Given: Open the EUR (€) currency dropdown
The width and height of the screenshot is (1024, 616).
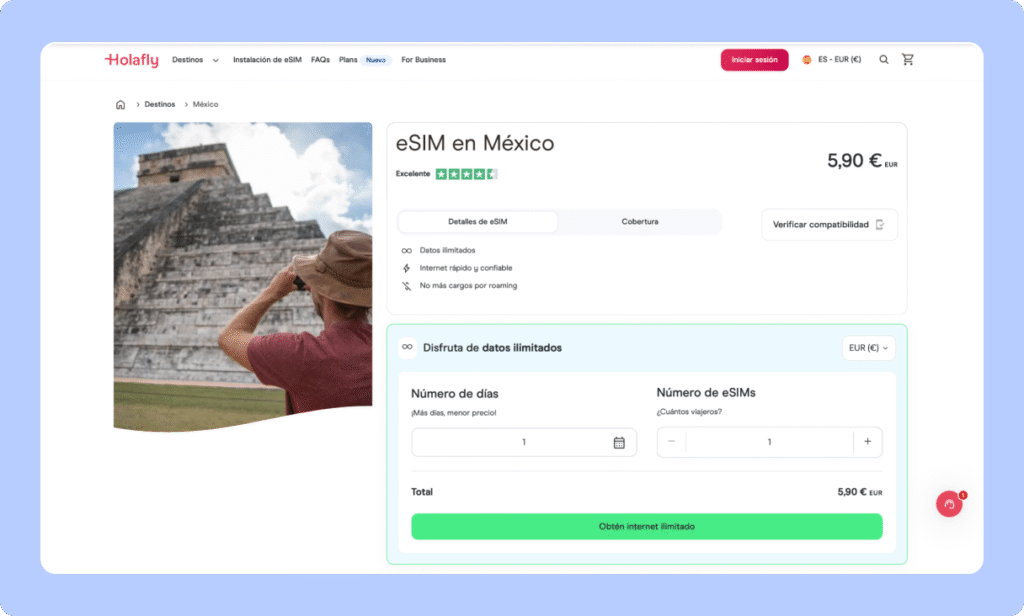Looking at the screenshot, I should point(868,348).
